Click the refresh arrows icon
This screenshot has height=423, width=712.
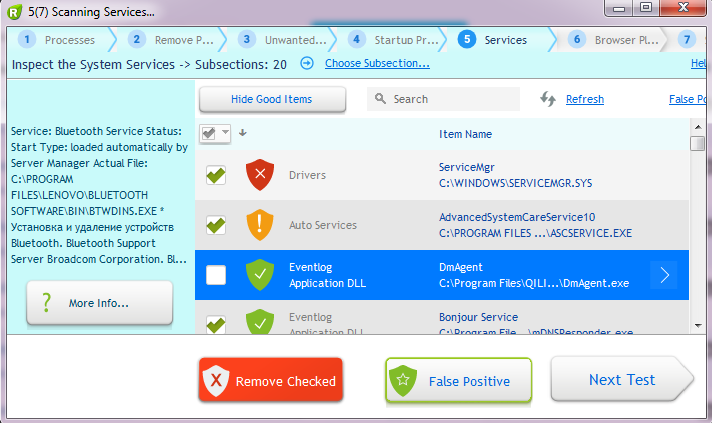[548, 99]
